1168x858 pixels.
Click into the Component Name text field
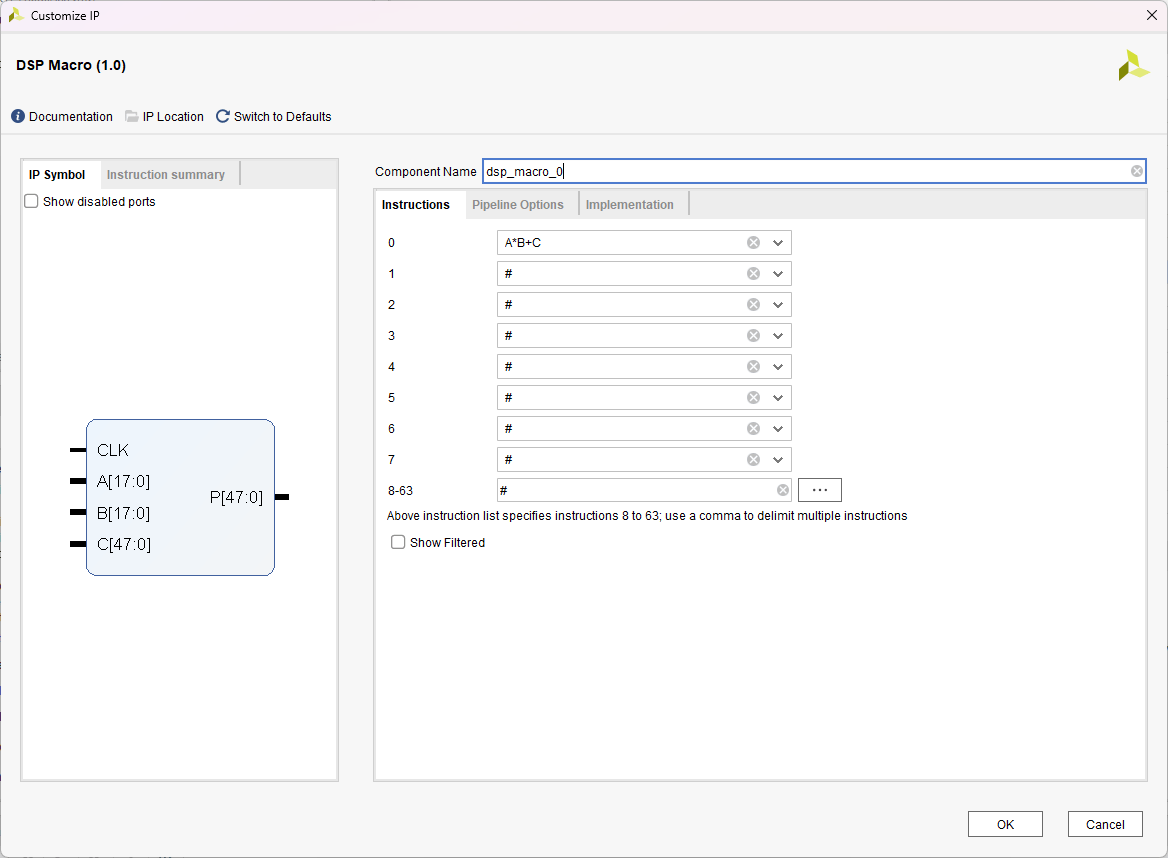(x=800, y=171)
